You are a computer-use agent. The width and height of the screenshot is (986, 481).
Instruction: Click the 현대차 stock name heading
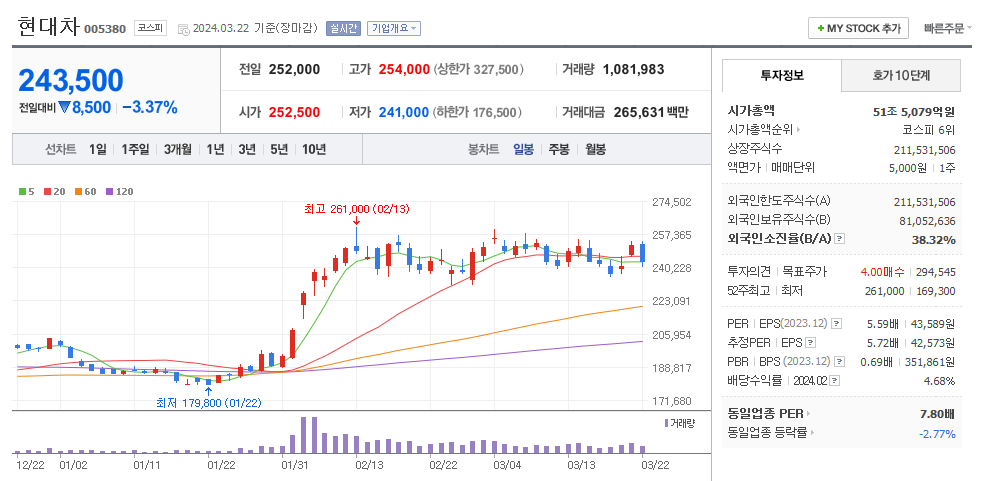tap(48, 27)
